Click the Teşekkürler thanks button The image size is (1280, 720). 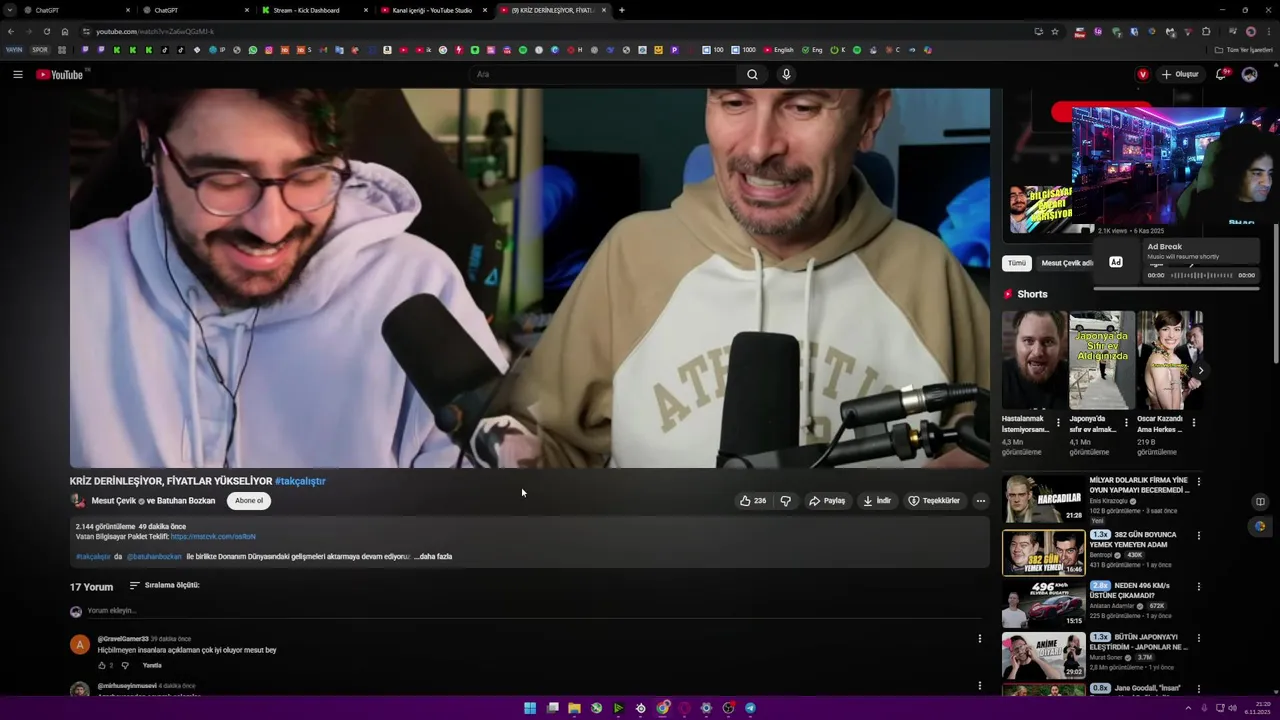[x=933, y=501]
